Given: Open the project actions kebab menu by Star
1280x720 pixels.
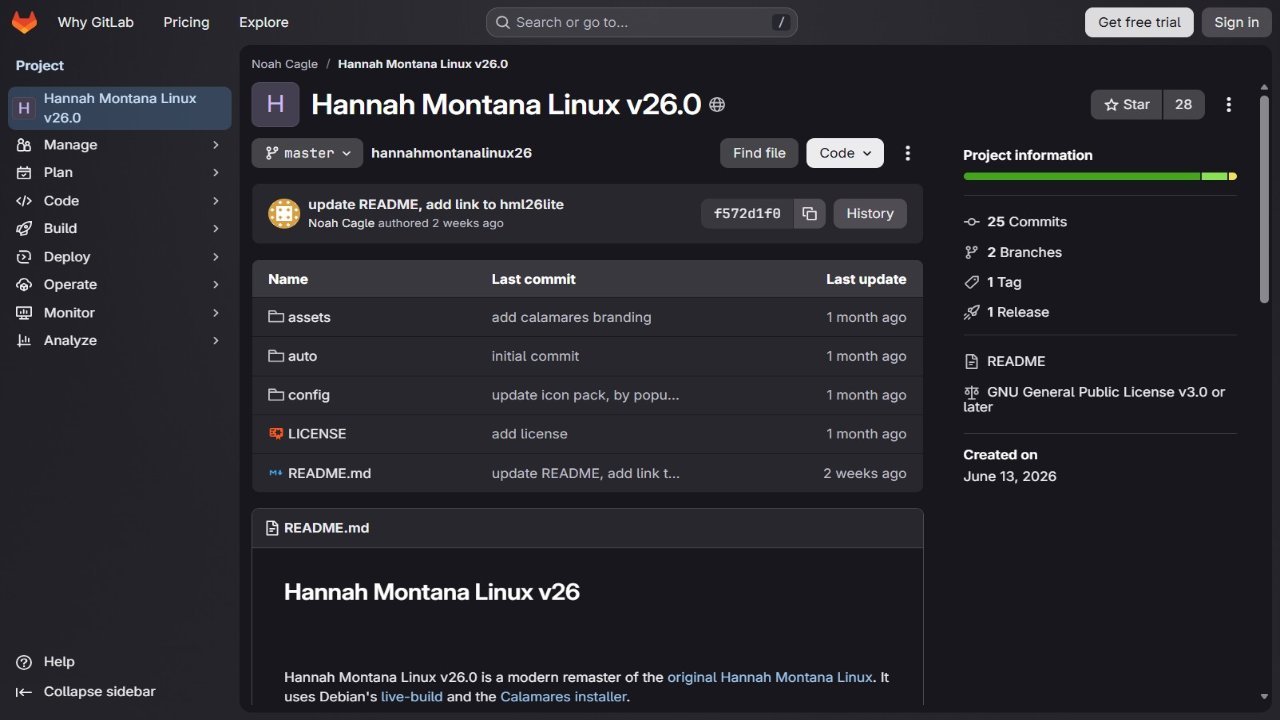Looking at the screenshot, I should tap(1229, 104).
